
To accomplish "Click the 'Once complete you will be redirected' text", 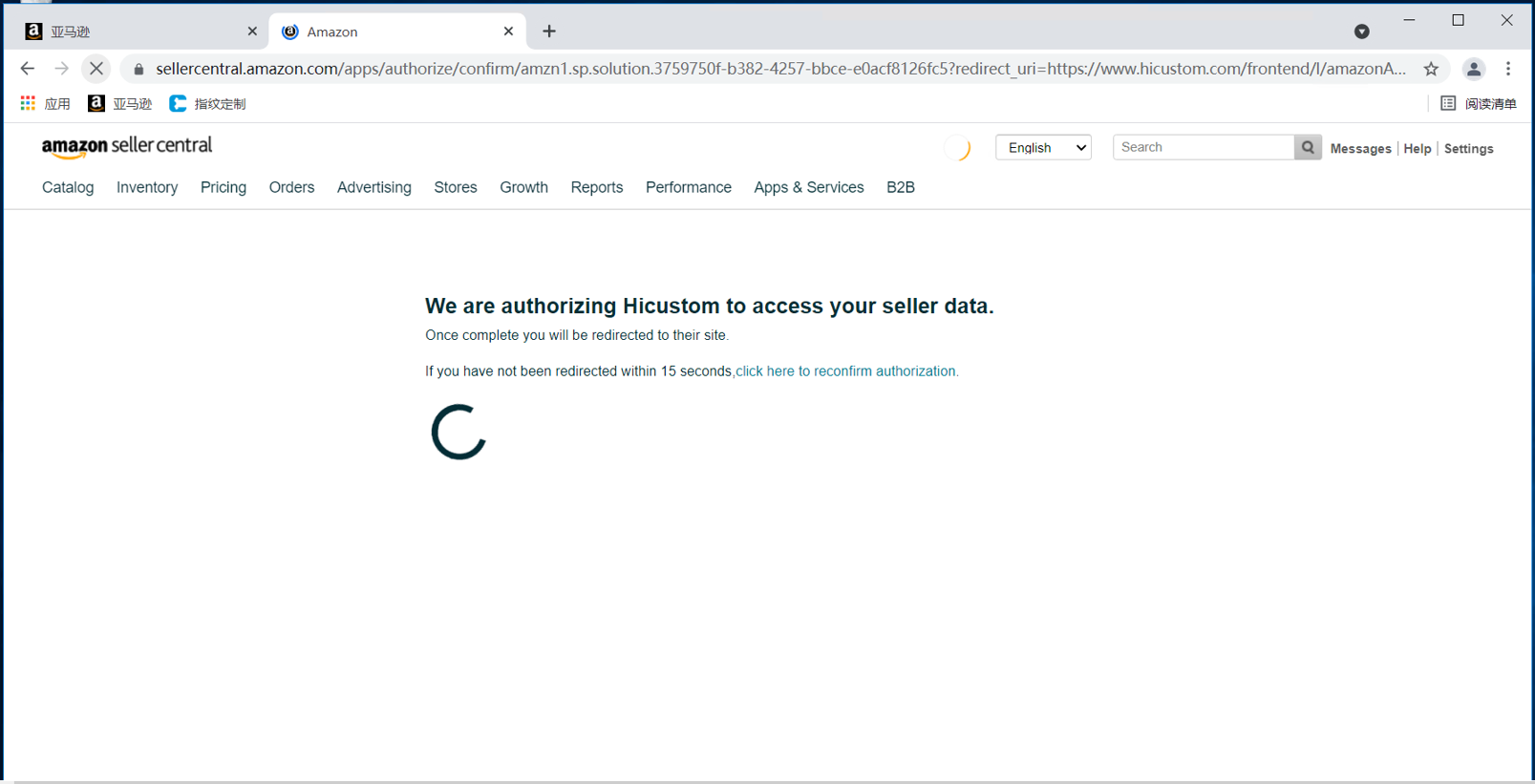I will click(x=577, y=335).
